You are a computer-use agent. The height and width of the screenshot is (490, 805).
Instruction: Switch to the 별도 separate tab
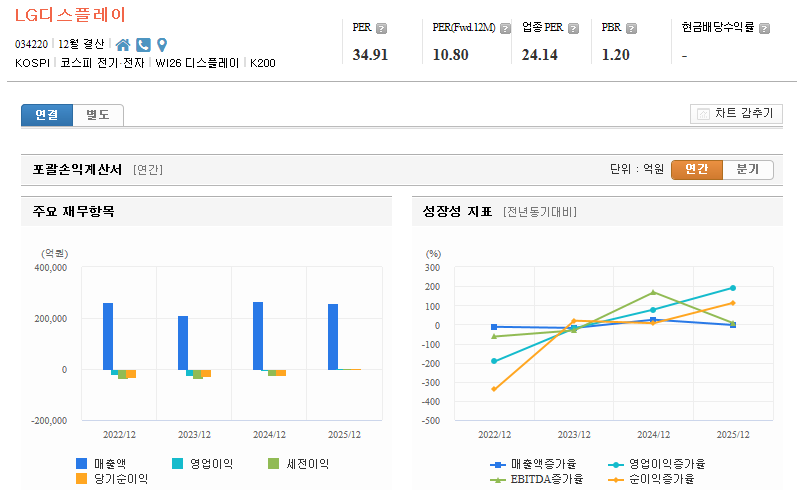pyautogui.click(x=98, y=115)
